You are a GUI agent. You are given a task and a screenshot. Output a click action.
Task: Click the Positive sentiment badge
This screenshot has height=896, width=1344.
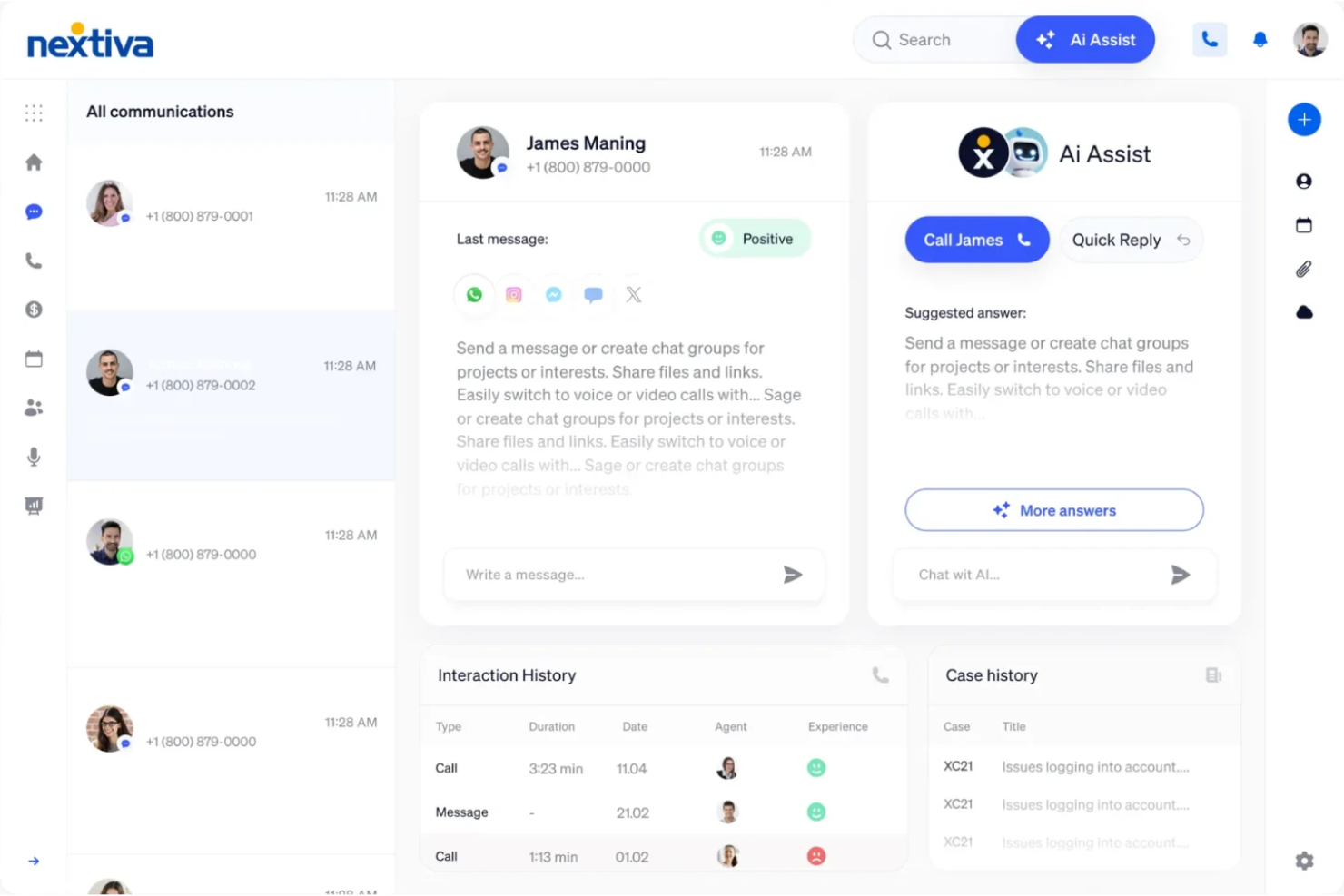pyautogui.click(x=755, y=239)
